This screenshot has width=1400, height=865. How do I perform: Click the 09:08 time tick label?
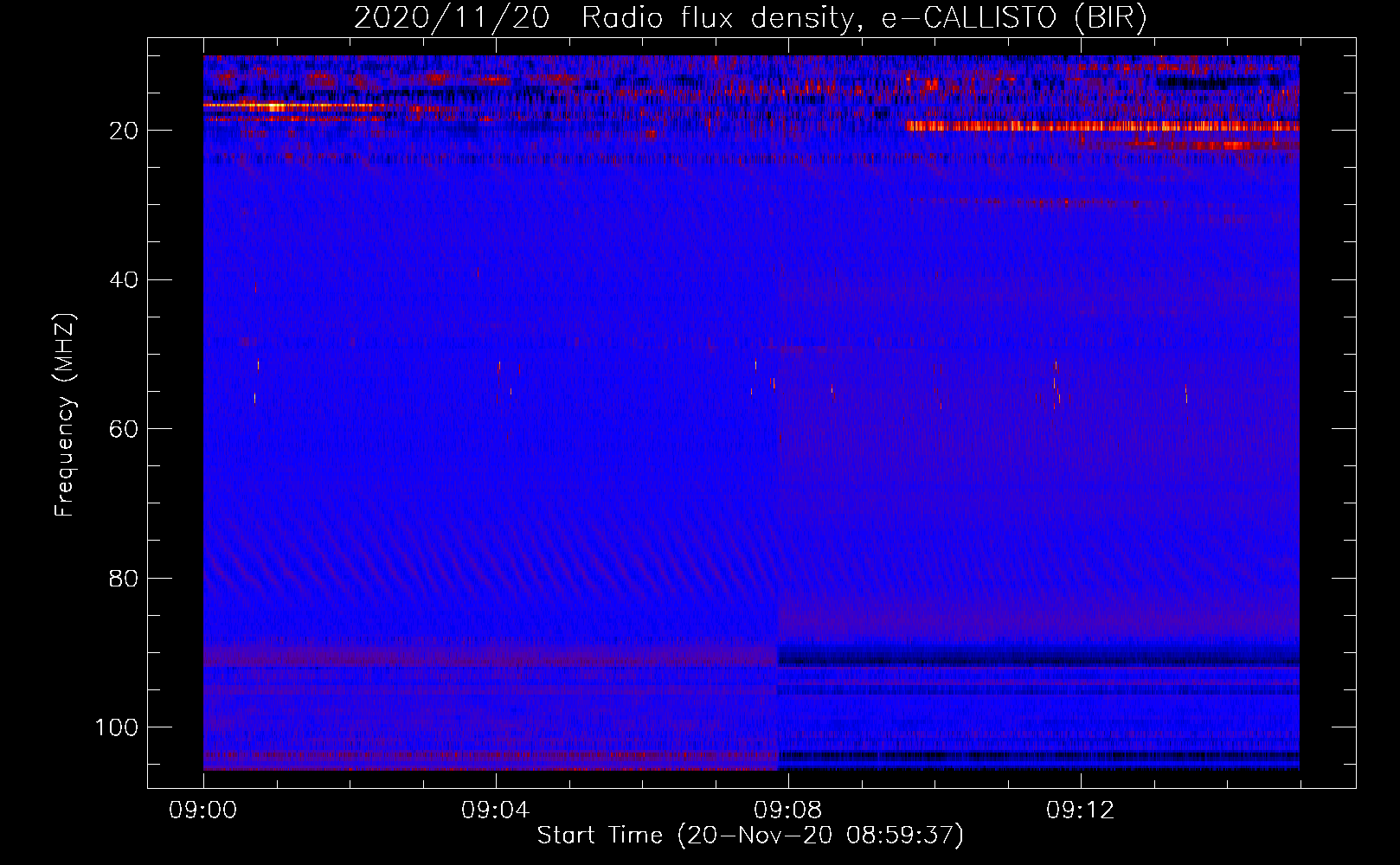point(788,811)
